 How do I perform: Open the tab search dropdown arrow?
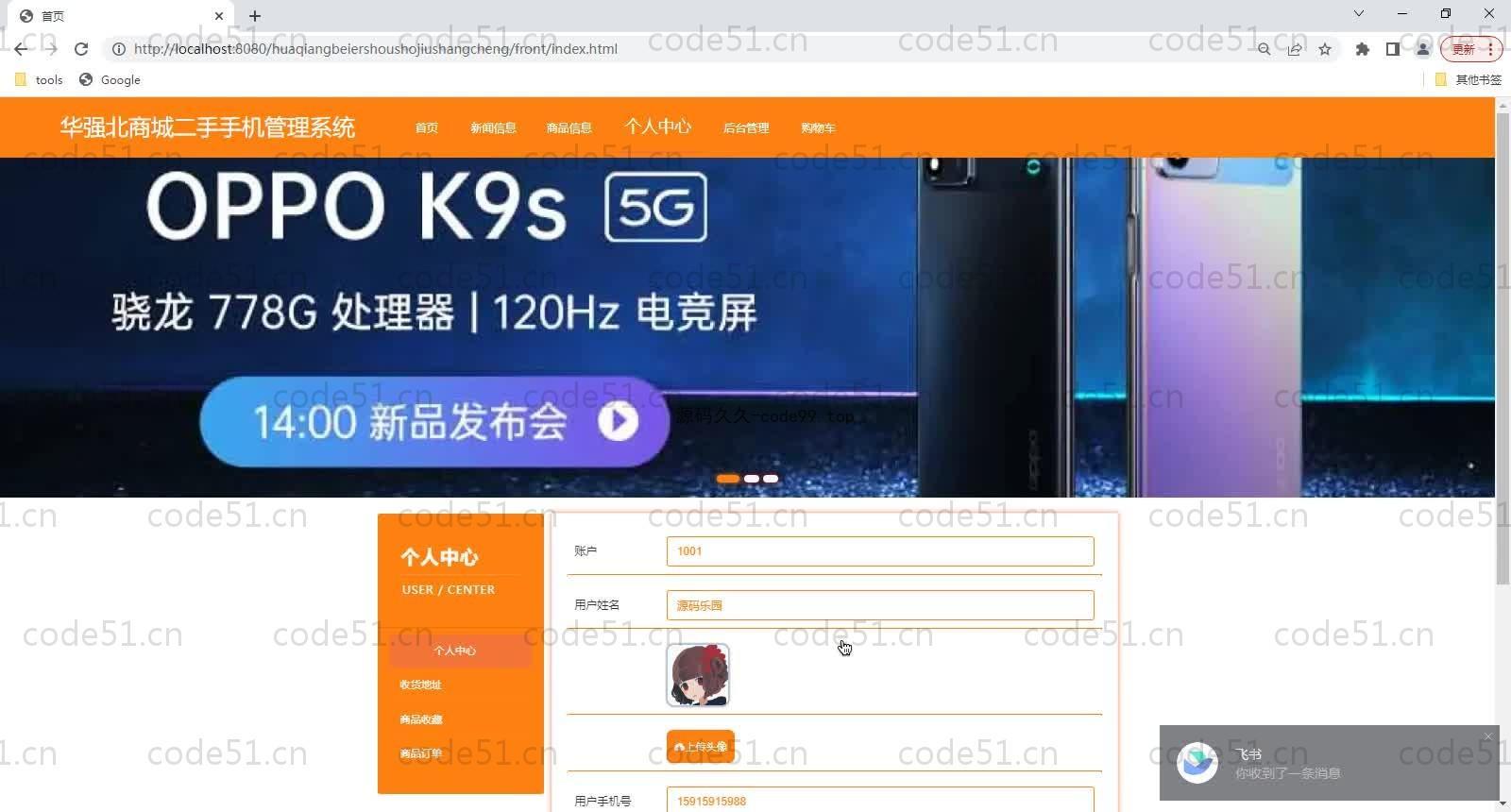(1358, 13)
